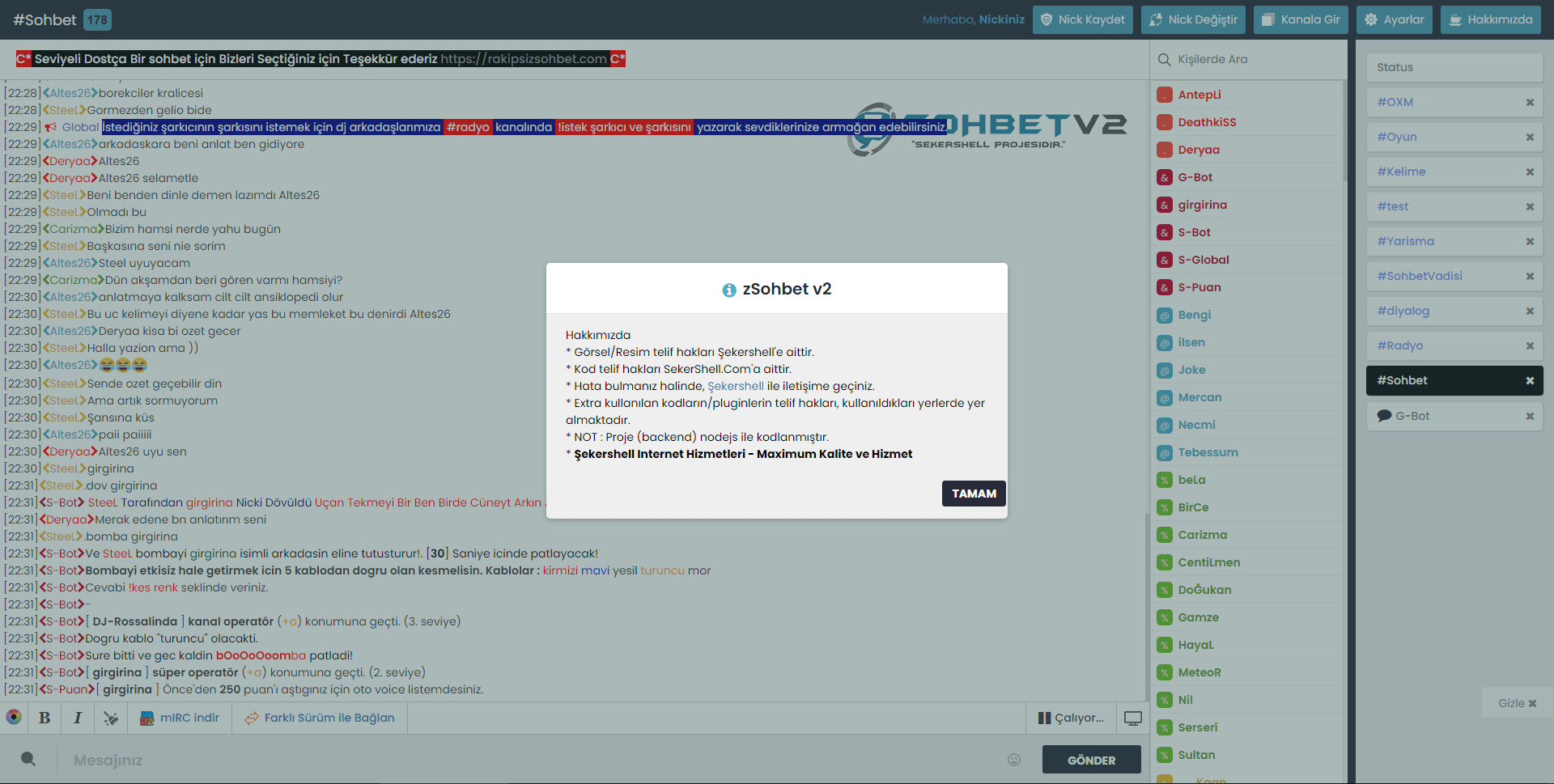The image size is (1554, 784).
Task: Select user girgirina in user list
Action: click(1246, 205)
